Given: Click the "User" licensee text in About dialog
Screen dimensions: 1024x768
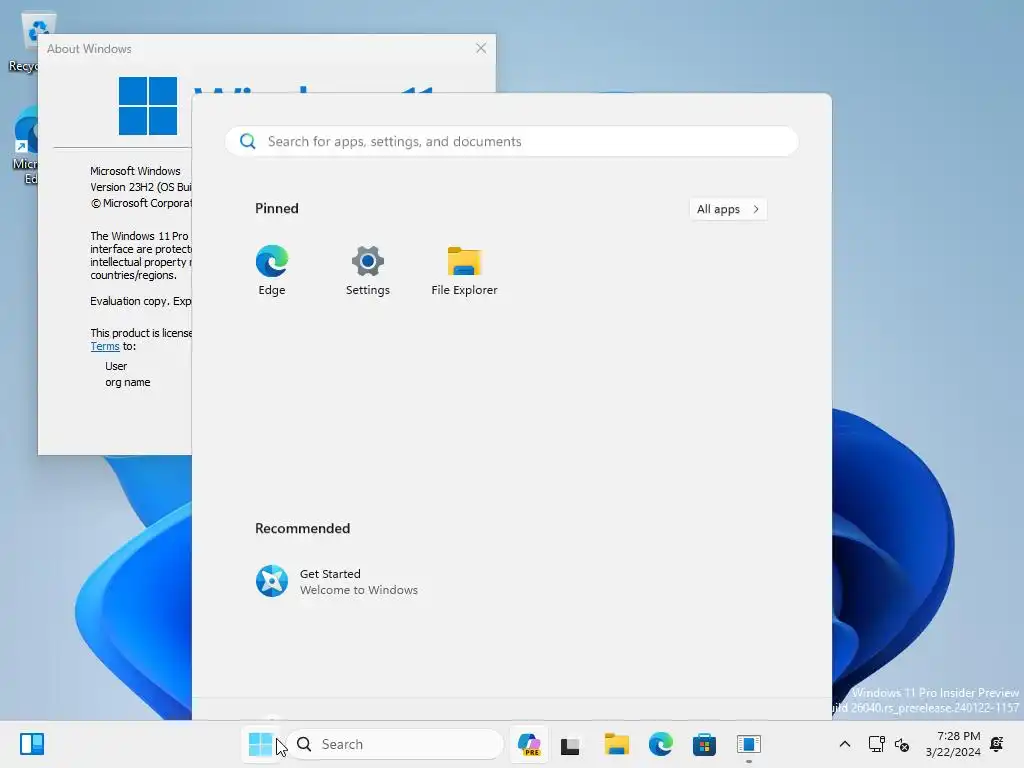Looking at the screenshot, I should click(x=116, y=366).
